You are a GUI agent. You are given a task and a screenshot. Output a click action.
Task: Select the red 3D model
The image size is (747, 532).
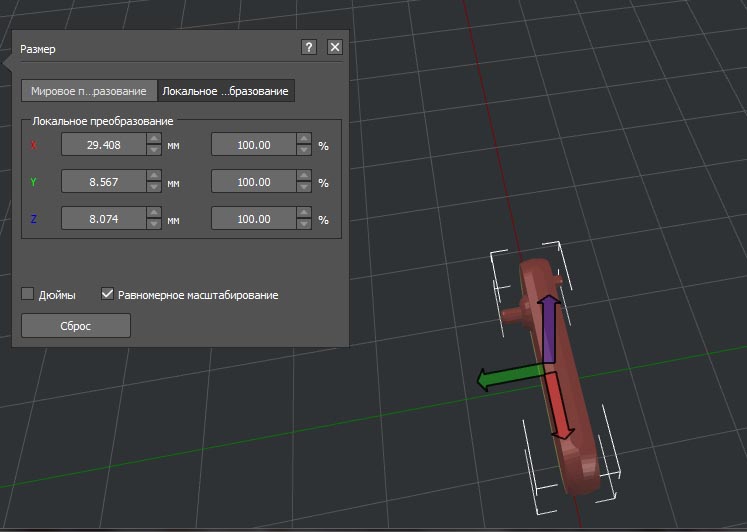click(580, 460)
